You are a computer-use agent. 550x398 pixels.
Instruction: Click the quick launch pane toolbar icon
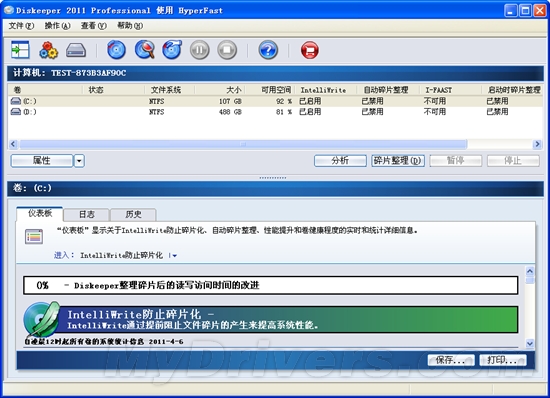[20, 50]
